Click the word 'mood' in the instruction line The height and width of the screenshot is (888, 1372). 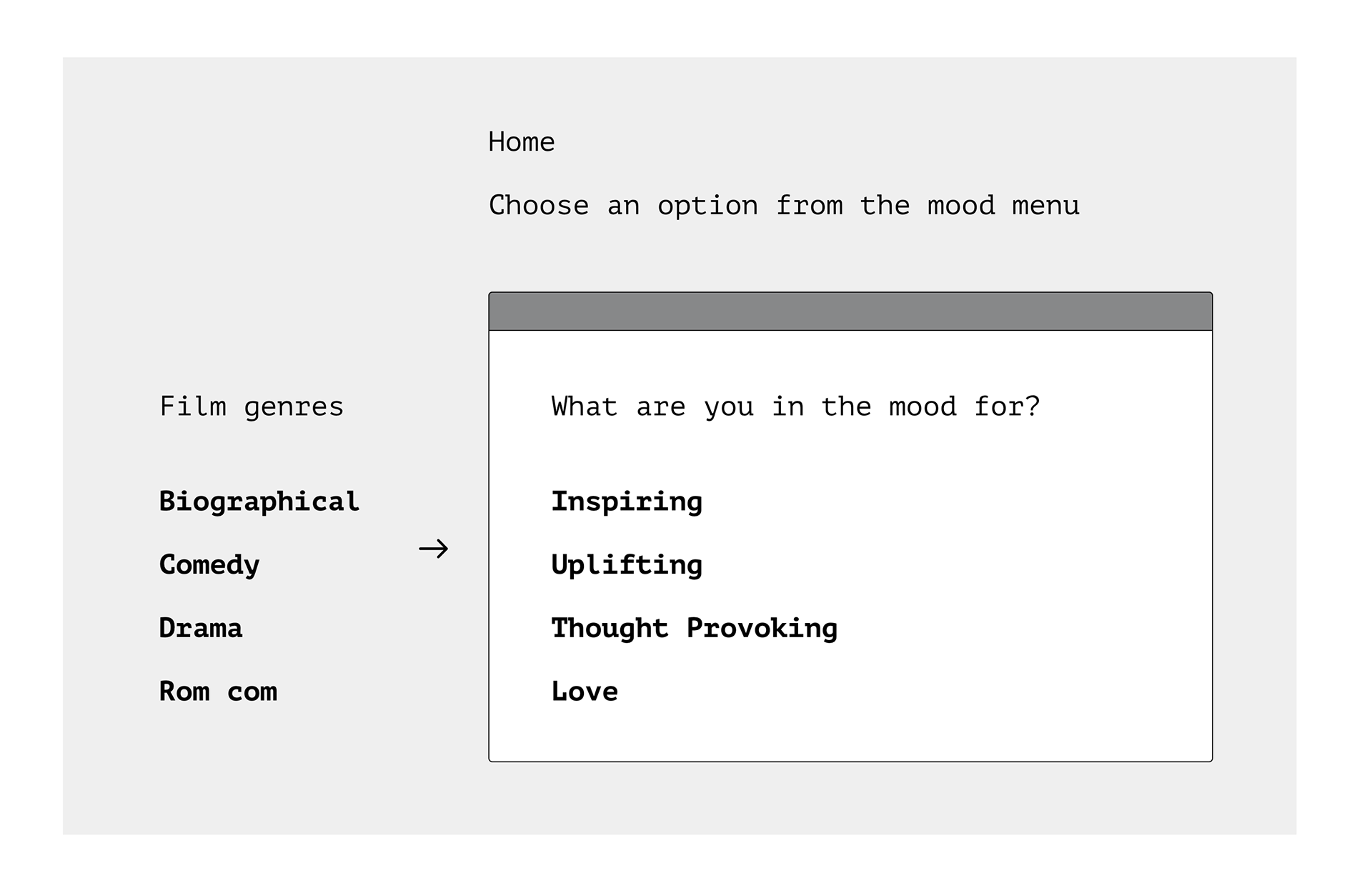pyautogui.click(x=961, y=206)
